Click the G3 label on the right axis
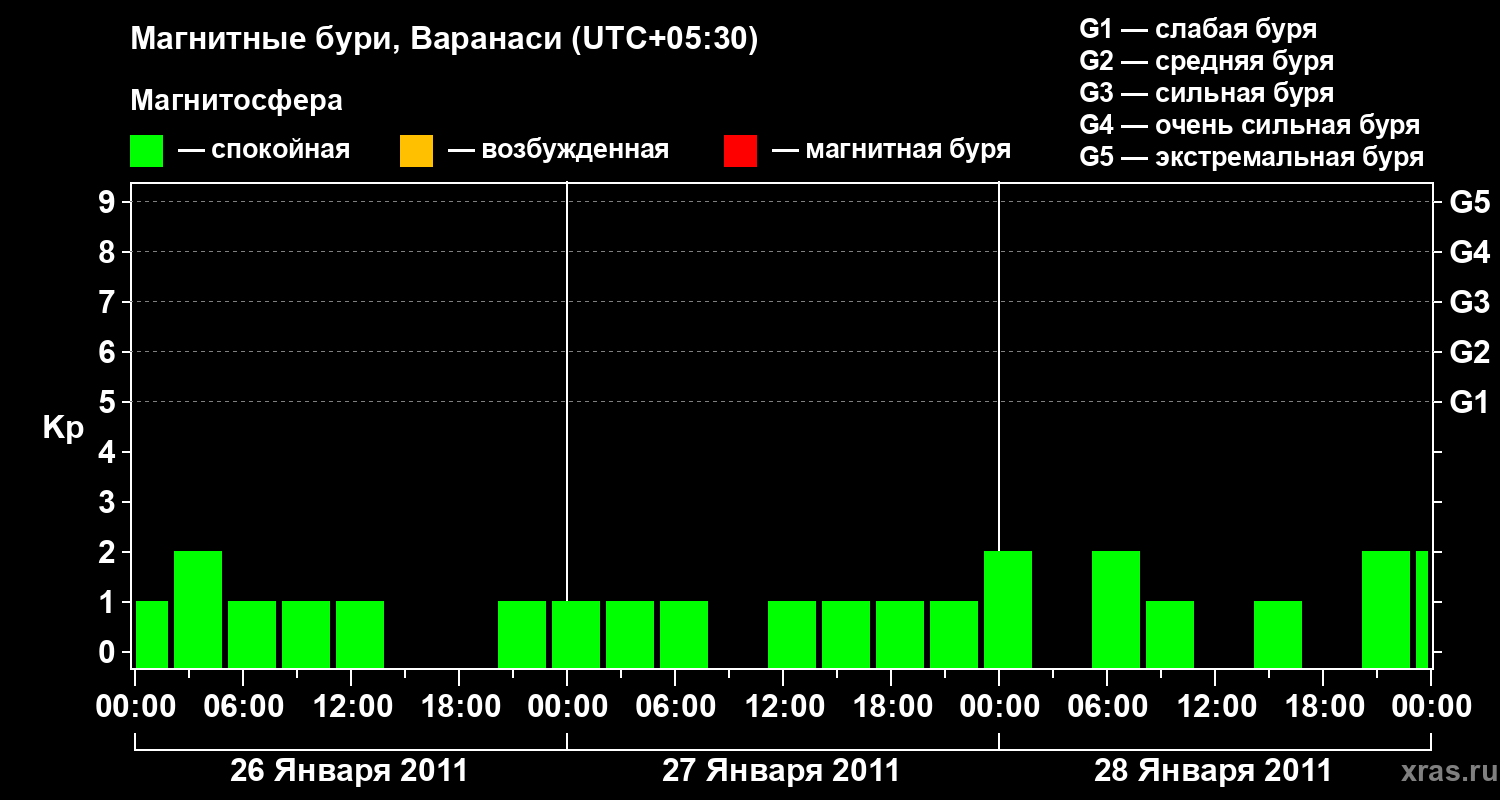 point(1469,302)
